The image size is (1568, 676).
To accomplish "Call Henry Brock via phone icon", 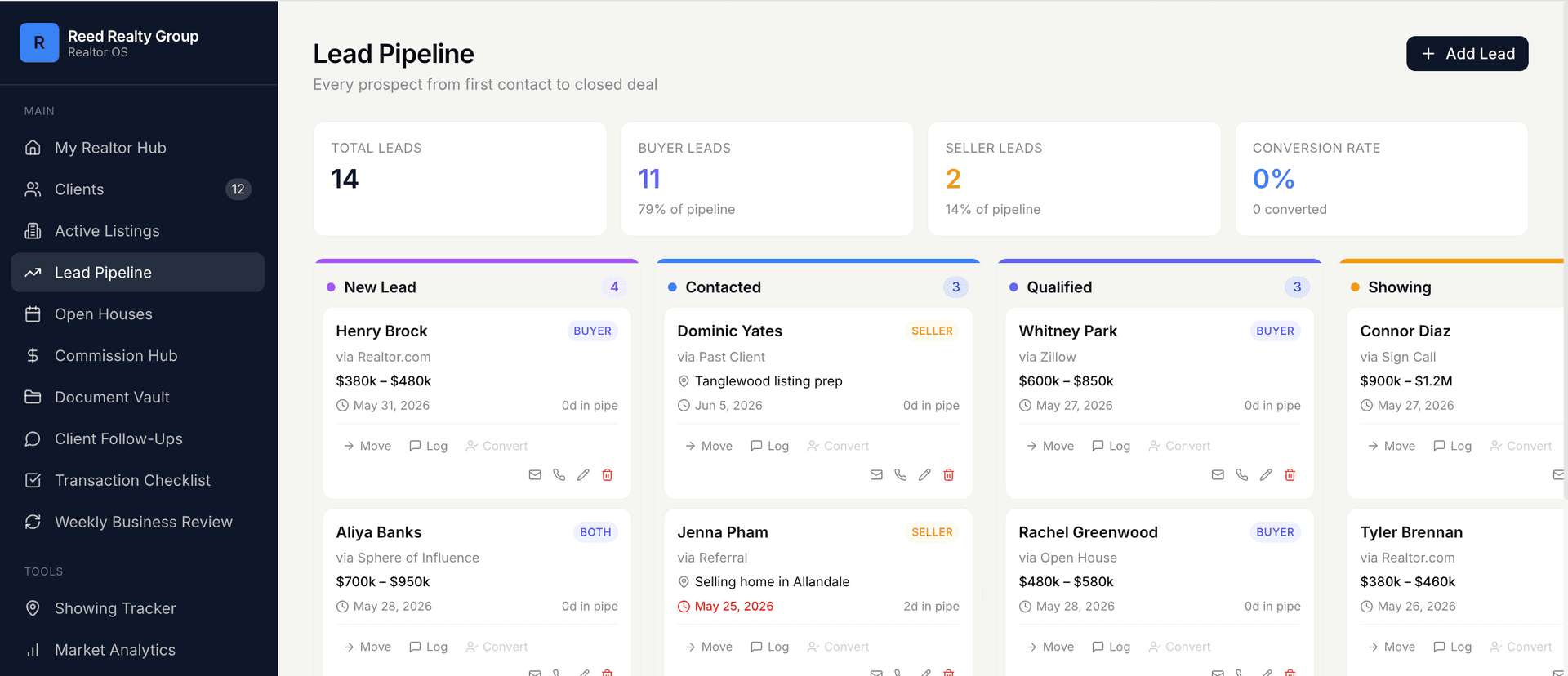I will coord(559,474).
